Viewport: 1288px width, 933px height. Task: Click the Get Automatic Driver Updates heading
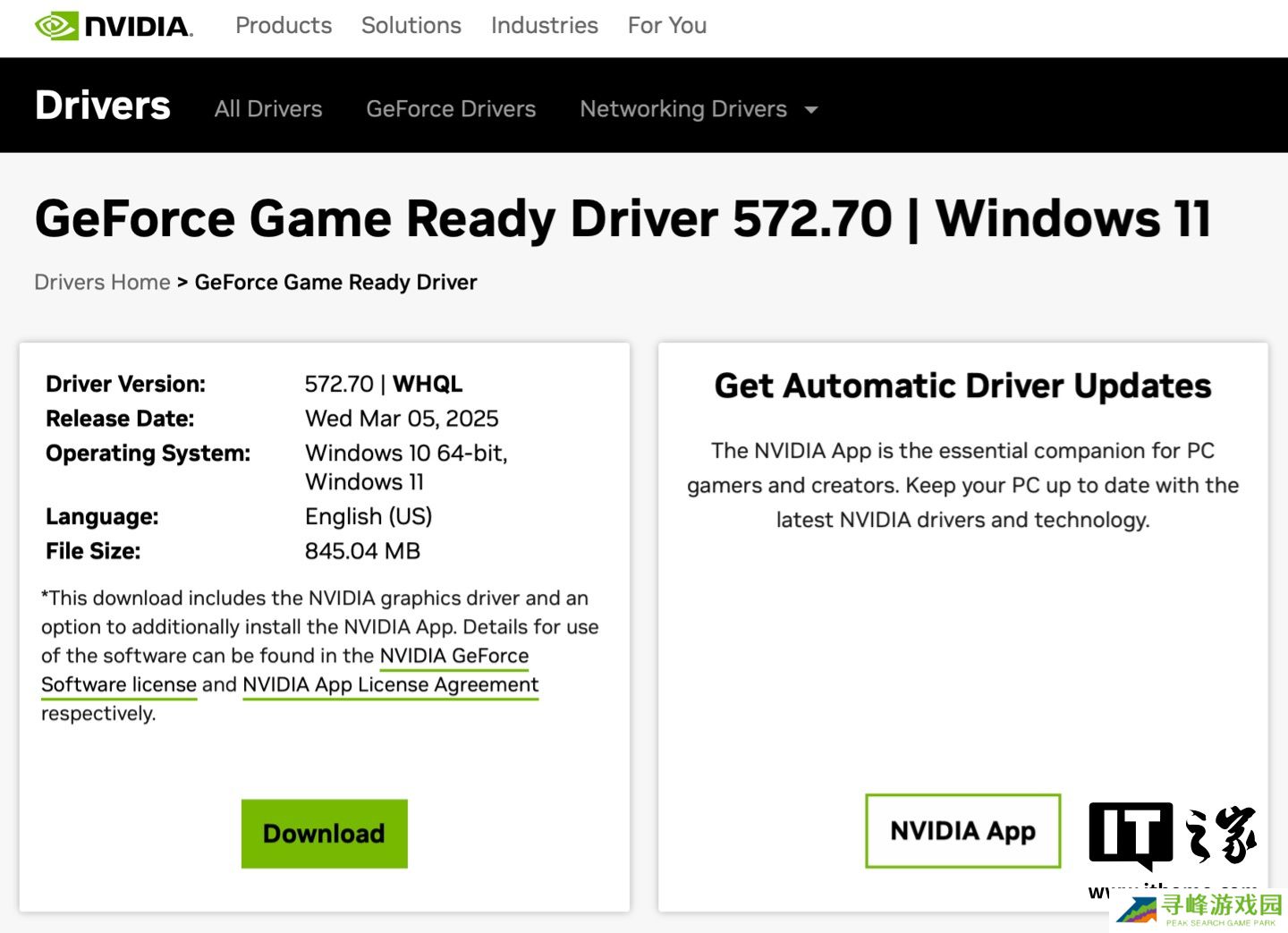click(x=962, y=386)
